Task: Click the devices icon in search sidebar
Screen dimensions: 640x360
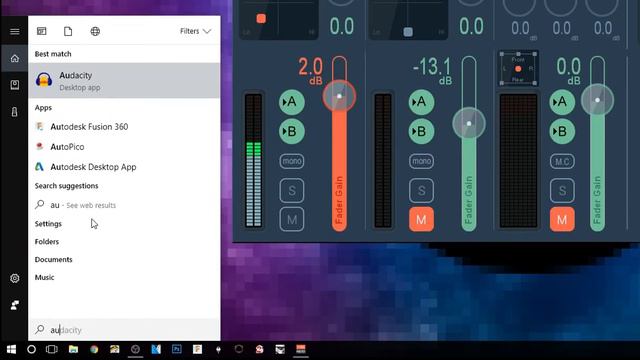Action: [x=15, y=112]
